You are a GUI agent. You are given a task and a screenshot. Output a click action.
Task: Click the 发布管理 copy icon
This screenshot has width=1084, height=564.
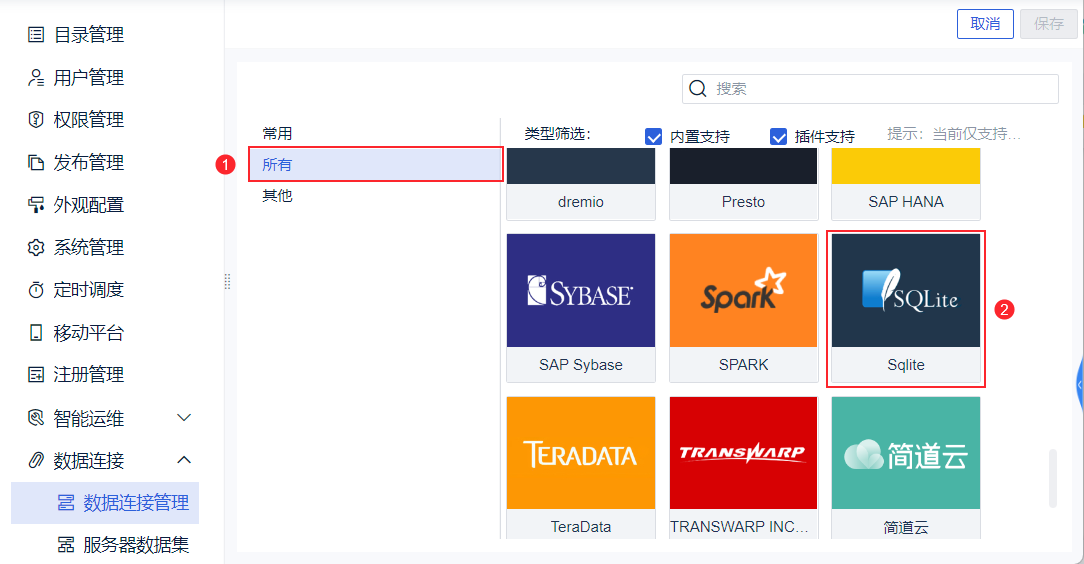pyautogui.click(x=36, y=162)
